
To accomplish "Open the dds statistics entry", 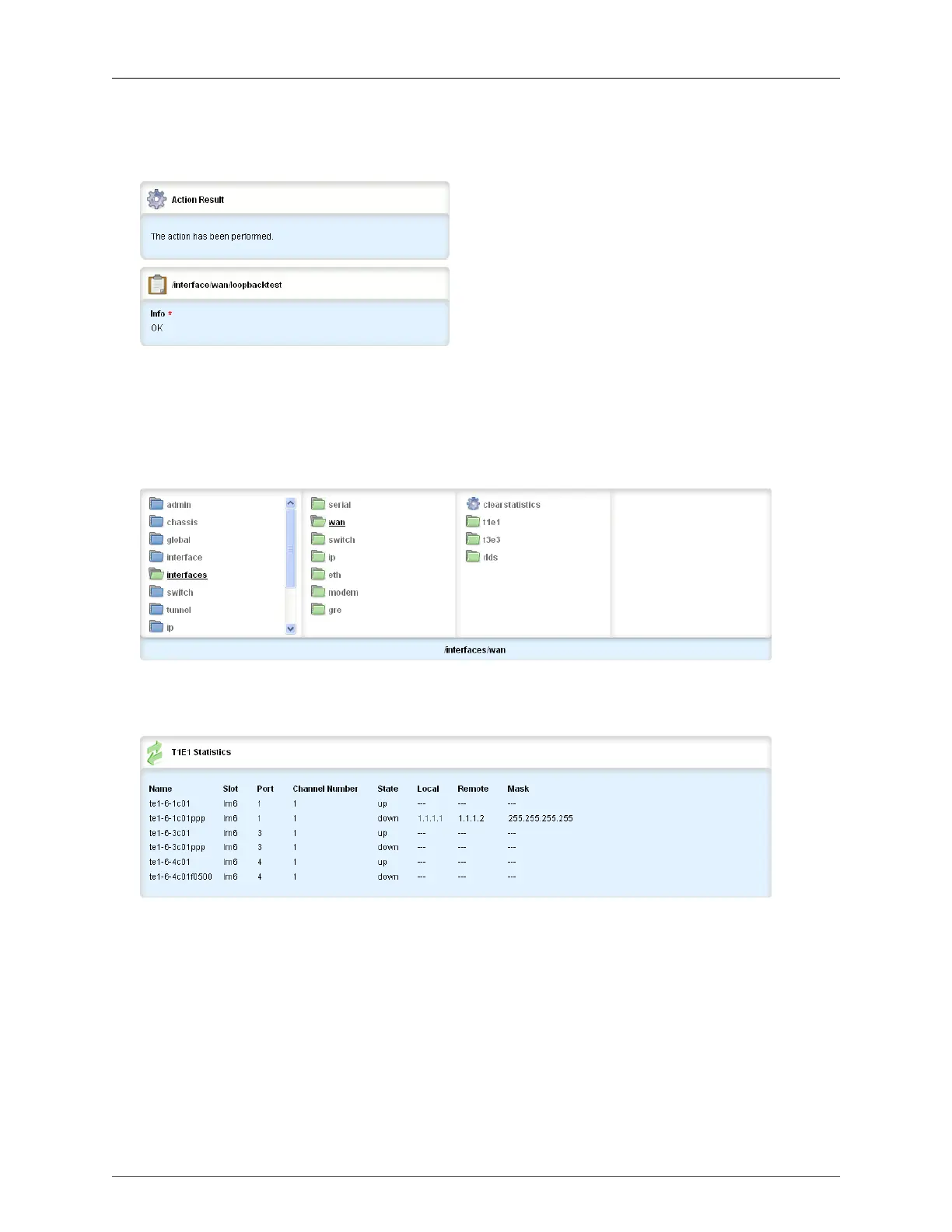I will click(x=490, y=557).
